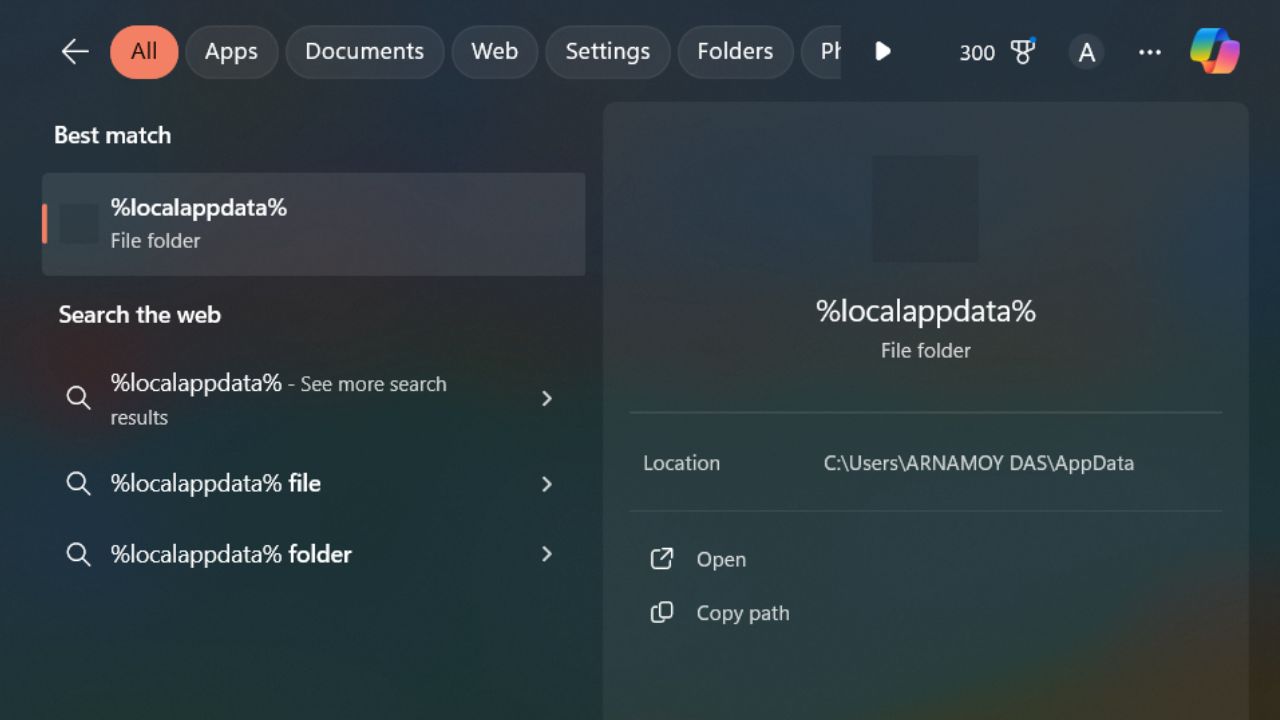Viewport: 1280px width, 720px height.
Task: Open the Microsoft Copilot icon
Action: (1214, 52)
